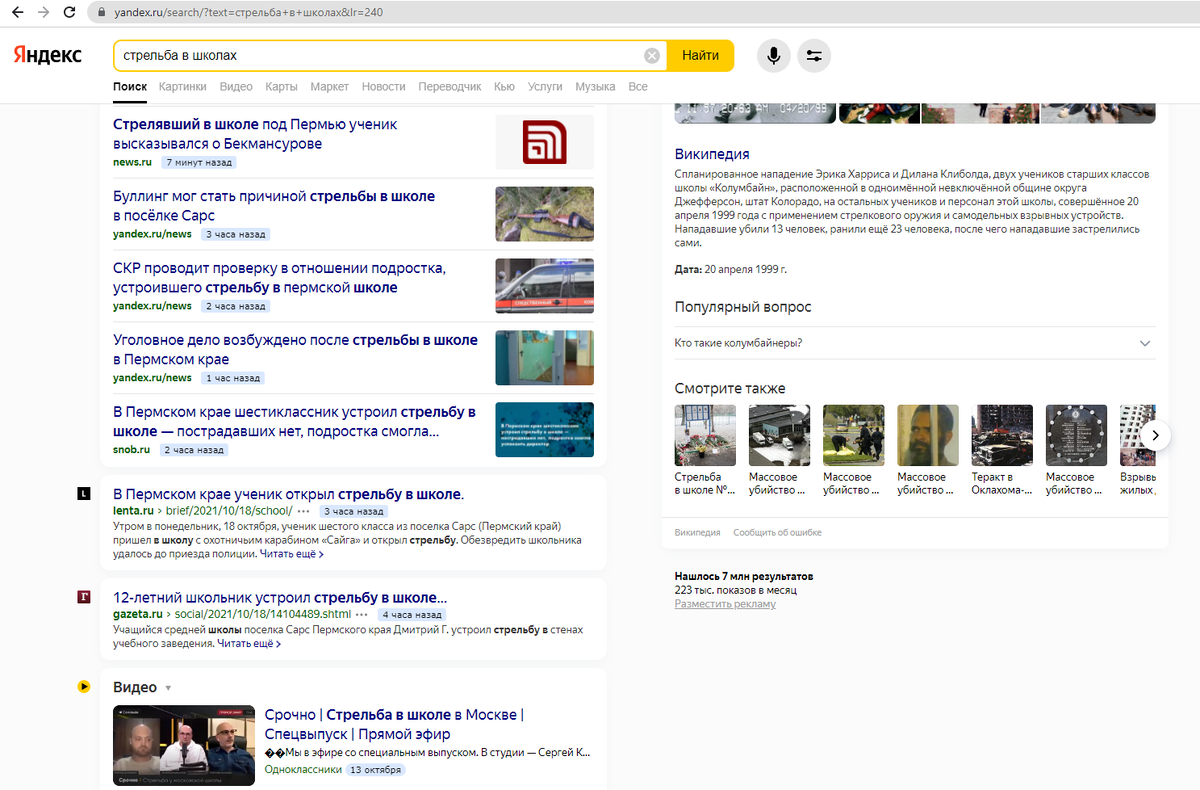Open the Кью tab

click(x=504, y=87)
